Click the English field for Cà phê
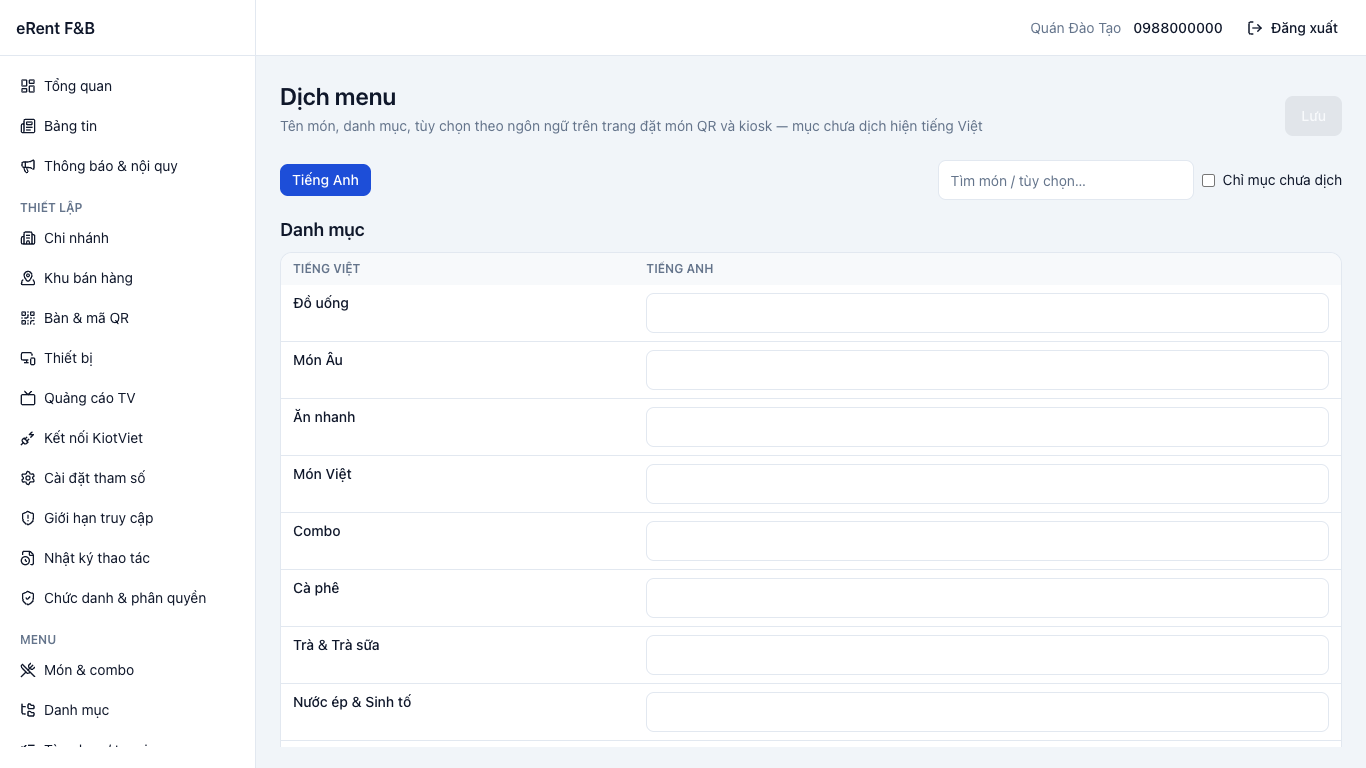Viewport: 1366px width, 768px height. 987,598
